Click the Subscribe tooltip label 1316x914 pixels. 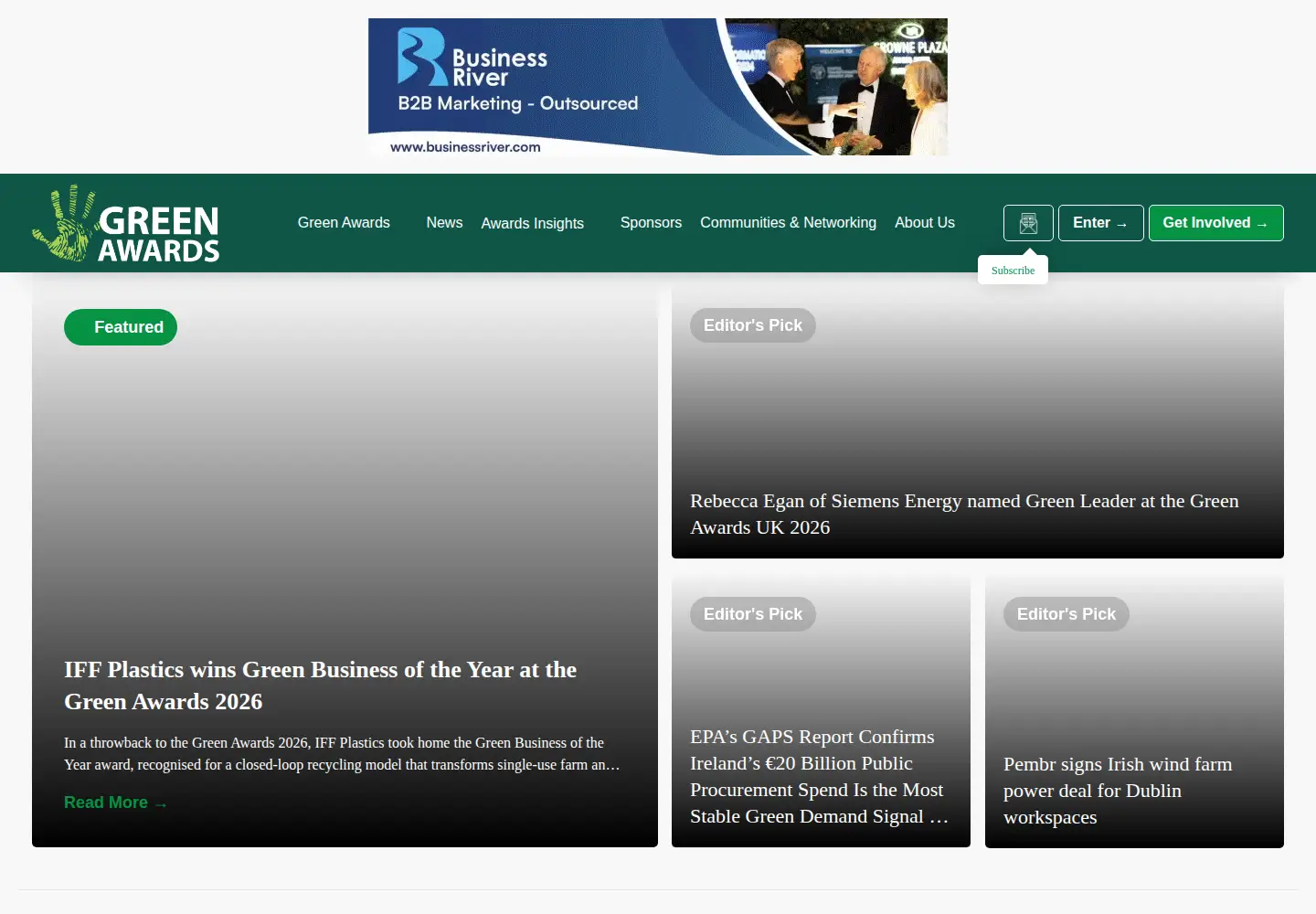[1013, 271]
